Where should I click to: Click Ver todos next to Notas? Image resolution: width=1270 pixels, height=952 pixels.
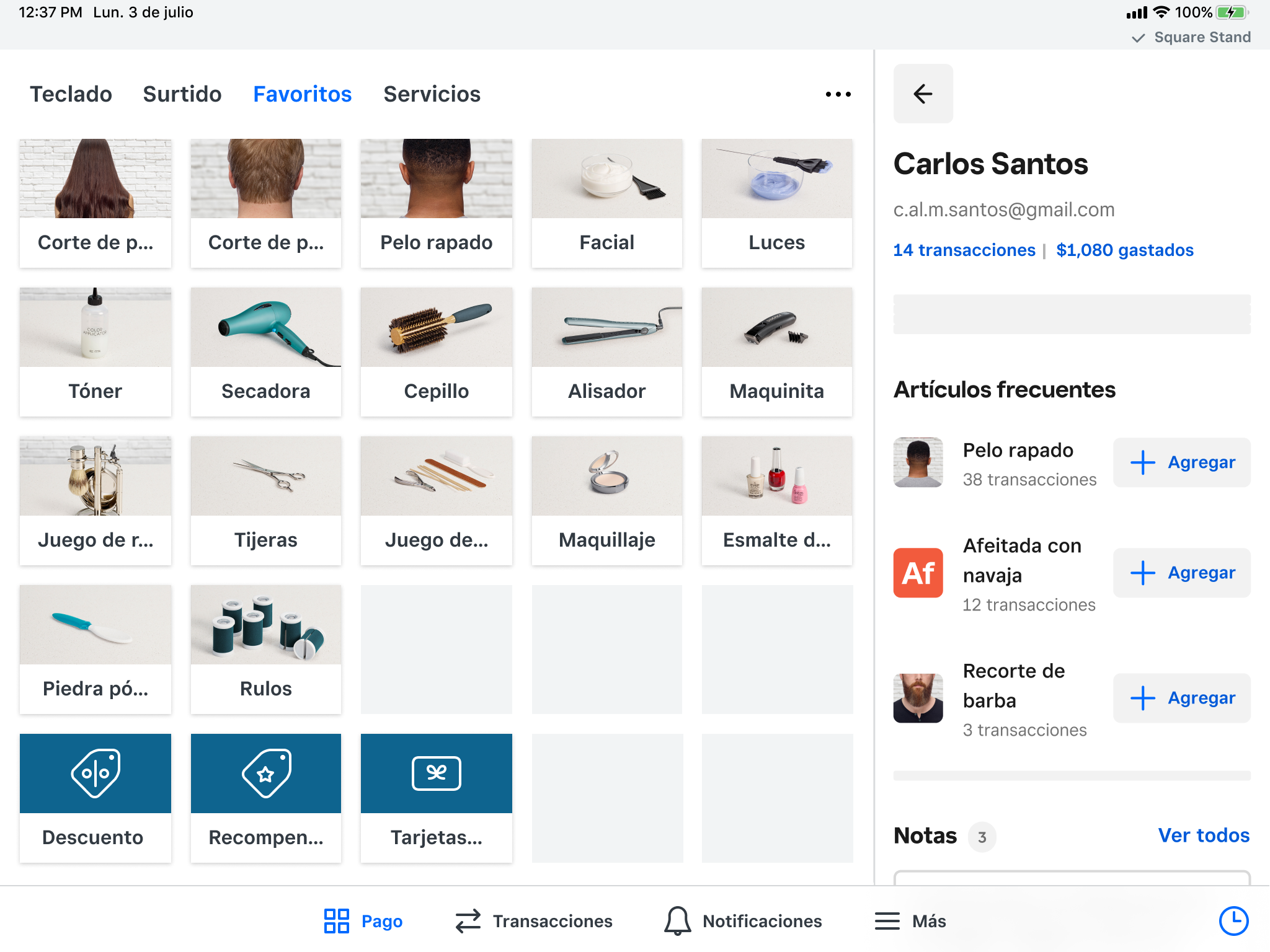point(1203,835)
